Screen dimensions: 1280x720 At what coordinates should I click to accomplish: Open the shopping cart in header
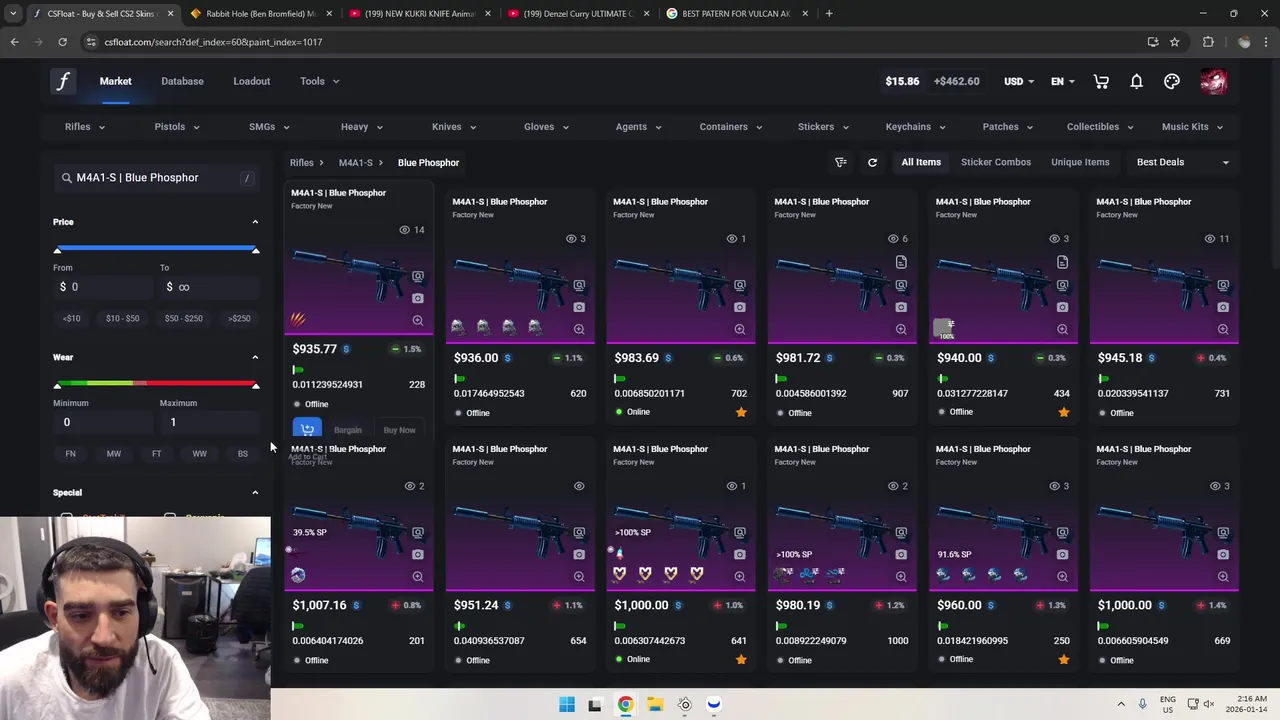[1101, 81]
